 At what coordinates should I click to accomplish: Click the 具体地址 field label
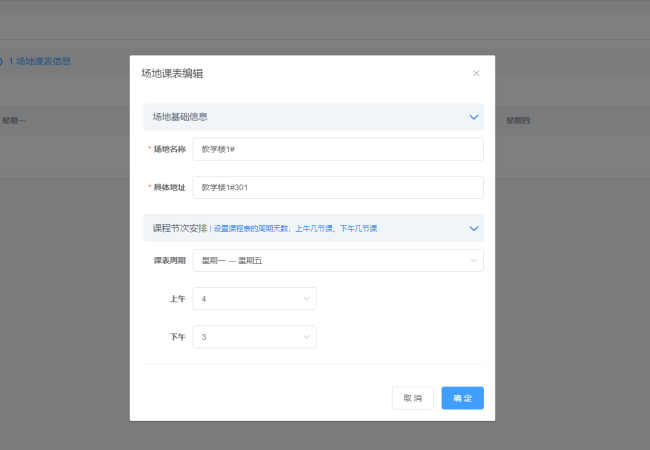tap(170, 187)
